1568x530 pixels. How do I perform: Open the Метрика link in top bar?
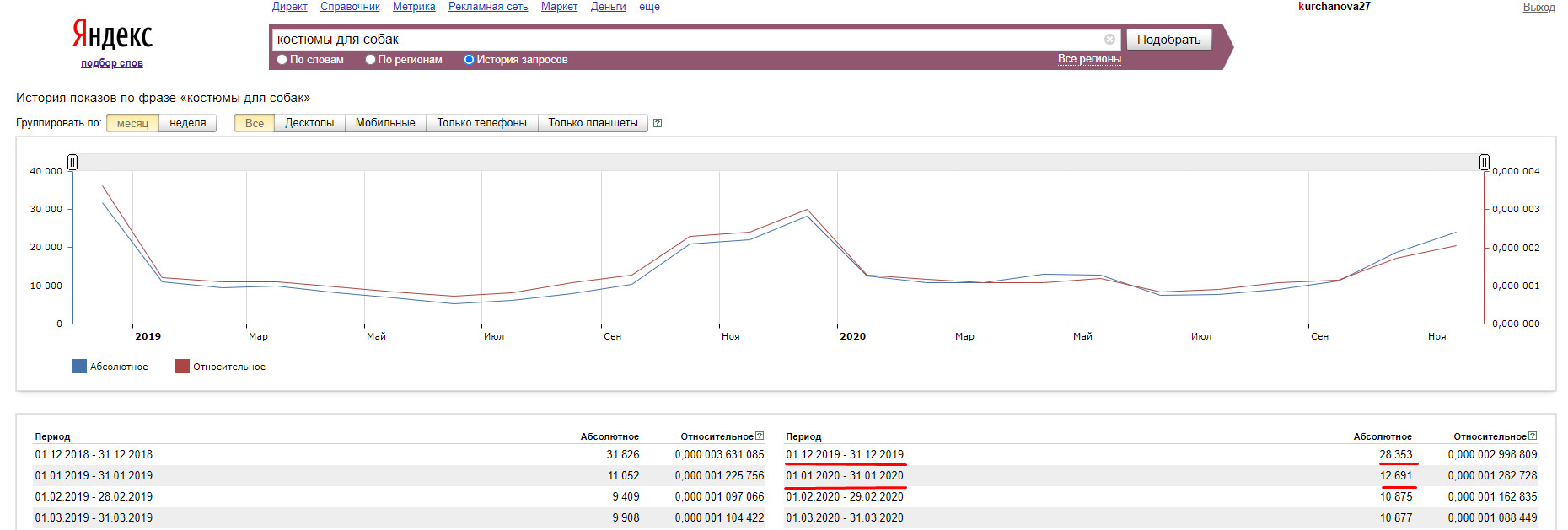(414, 7)
